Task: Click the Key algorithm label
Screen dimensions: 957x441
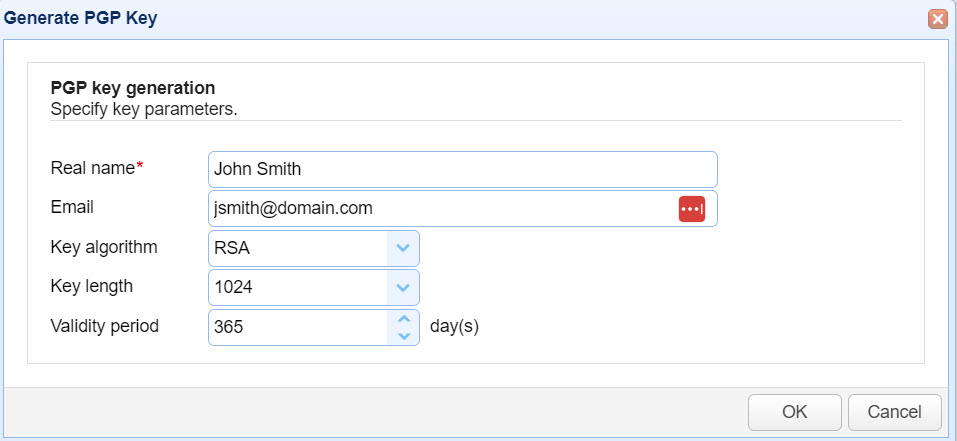Action: point(103,246)
